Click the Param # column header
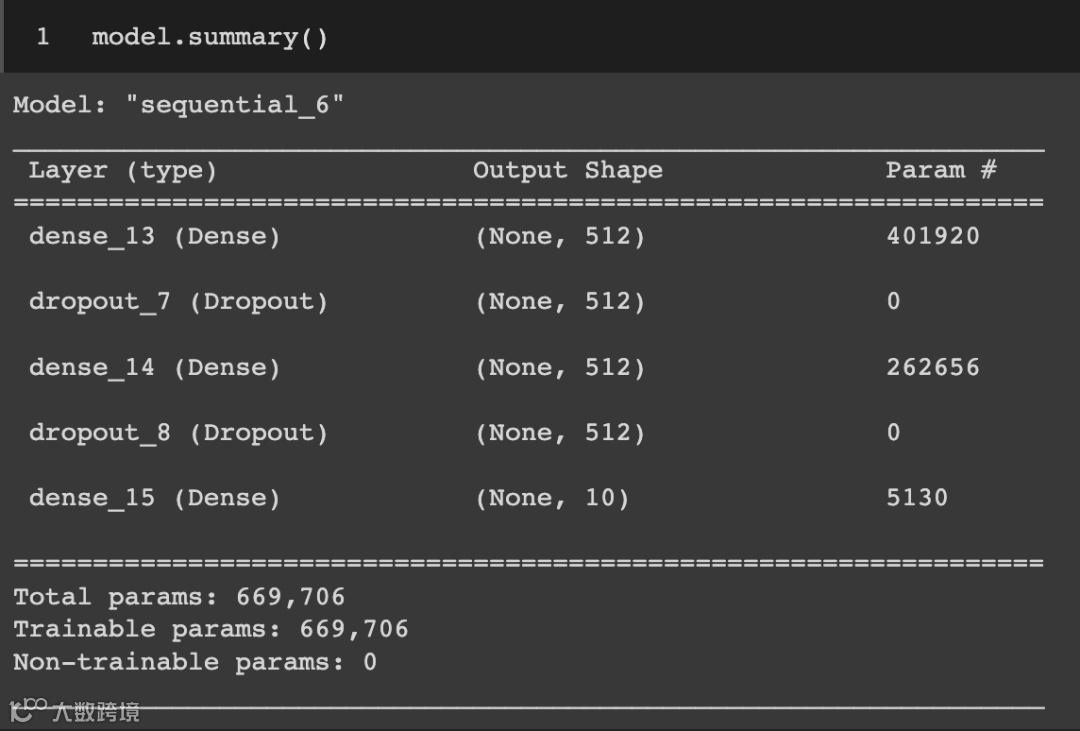 click(941, 169)
